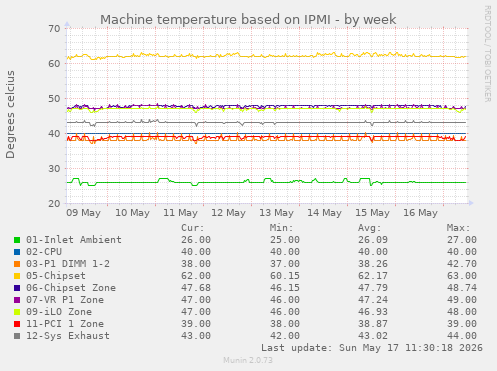Click the red 11-PCI 1 Zone swatch
This screenshot has height=371, width=497.
click(x=17, y=324)
